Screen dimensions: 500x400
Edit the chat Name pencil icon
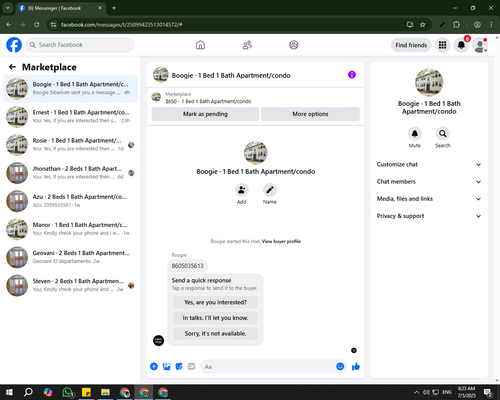click(x=270, y=190)
